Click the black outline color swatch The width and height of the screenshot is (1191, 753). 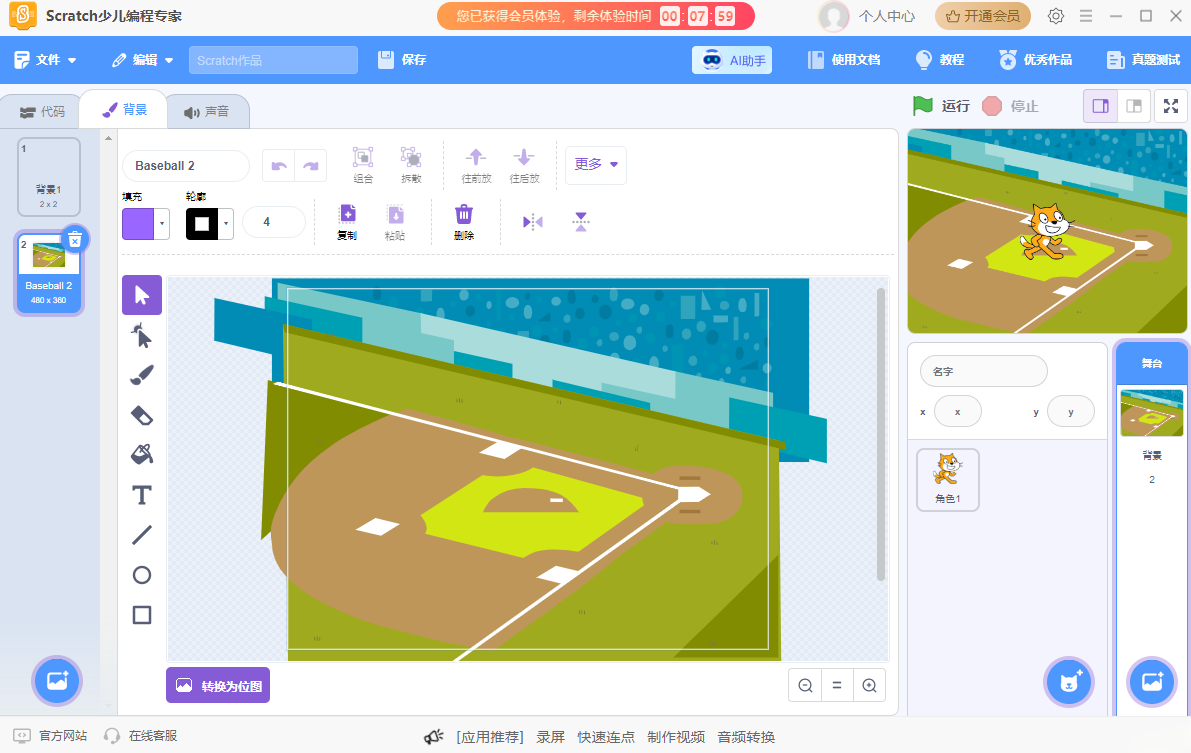[202, 224]
